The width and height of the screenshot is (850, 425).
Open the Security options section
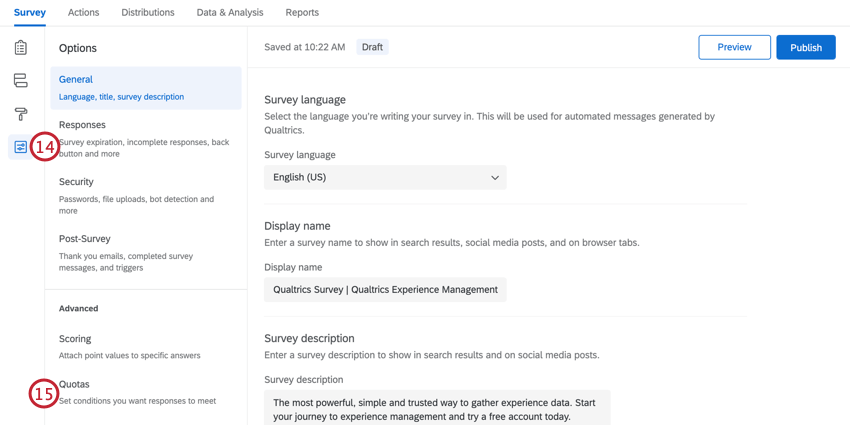[146, 196]
